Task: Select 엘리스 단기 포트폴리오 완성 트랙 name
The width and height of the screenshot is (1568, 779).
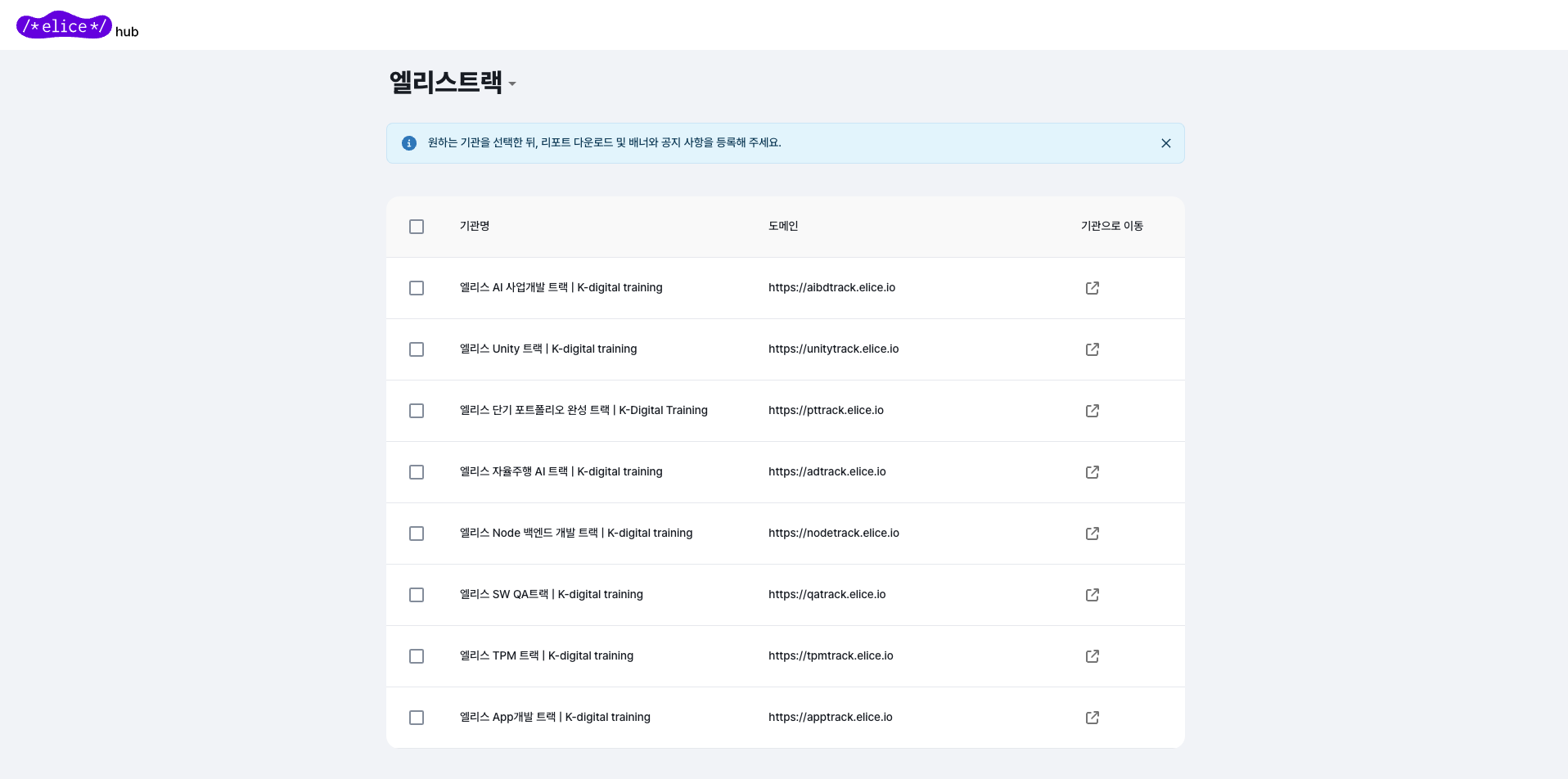Action: tap(583, 410)
